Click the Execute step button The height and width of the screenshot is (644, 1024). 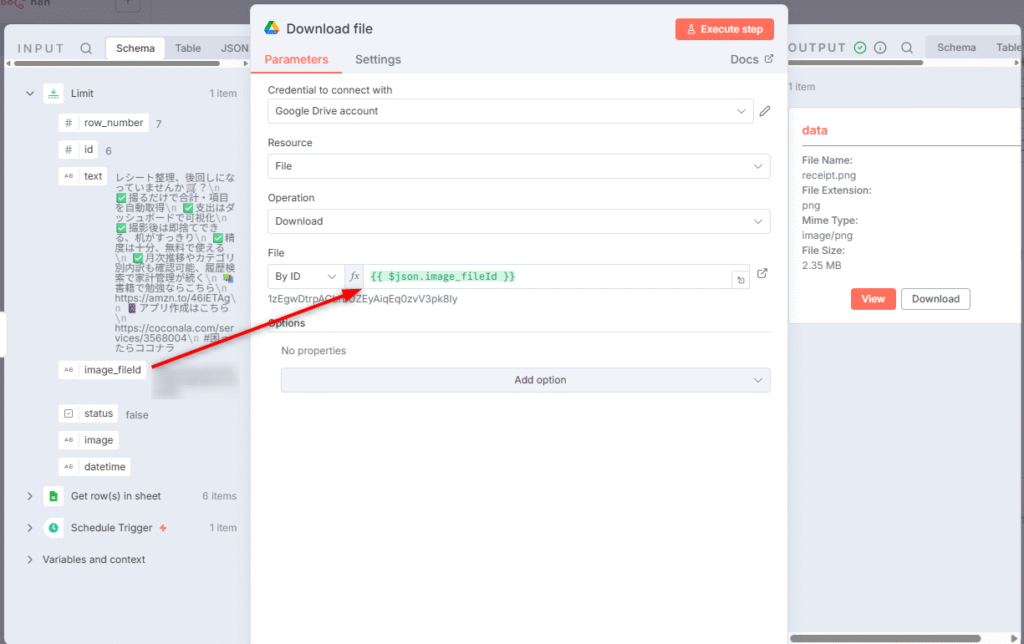pos(724,29)
